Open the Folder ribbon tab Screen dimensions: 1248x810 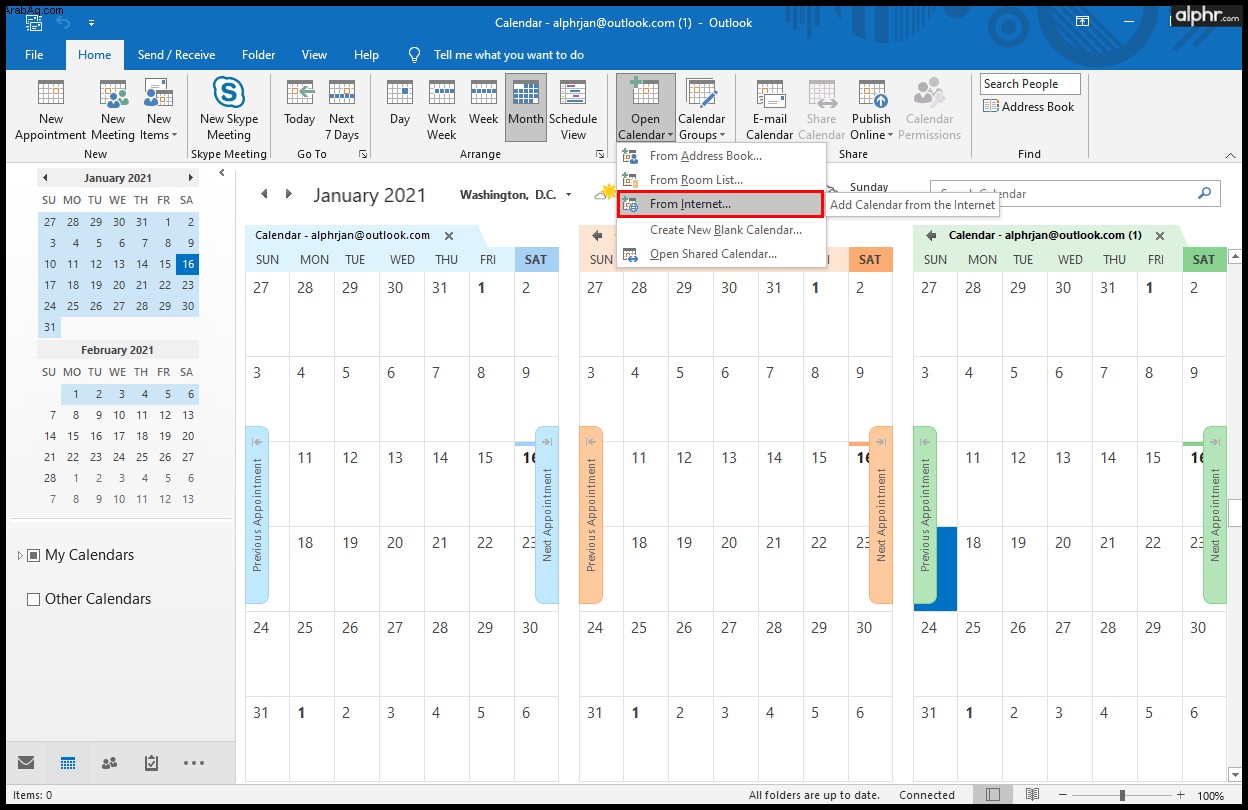[258, 55]
